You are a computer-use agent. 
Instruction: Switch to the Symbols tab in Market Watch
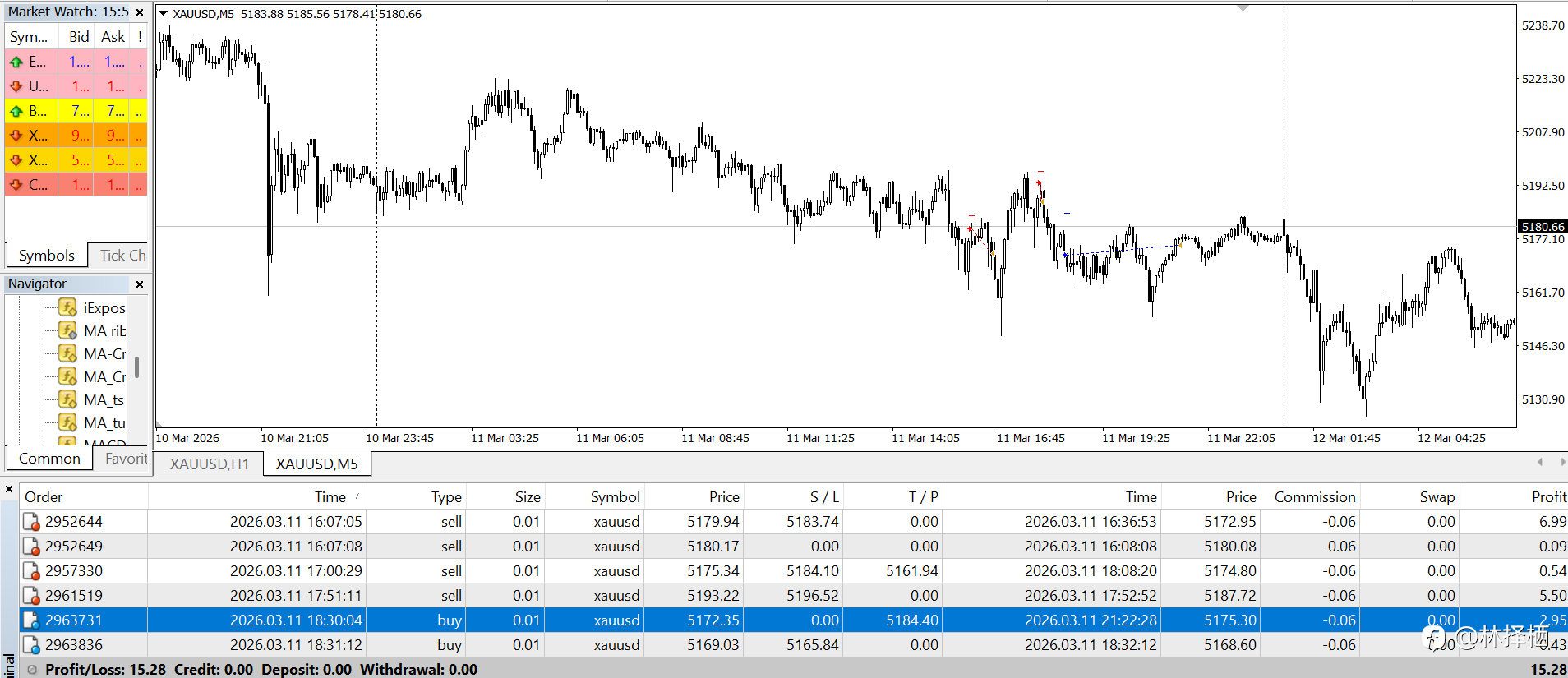tap(47, 256)
